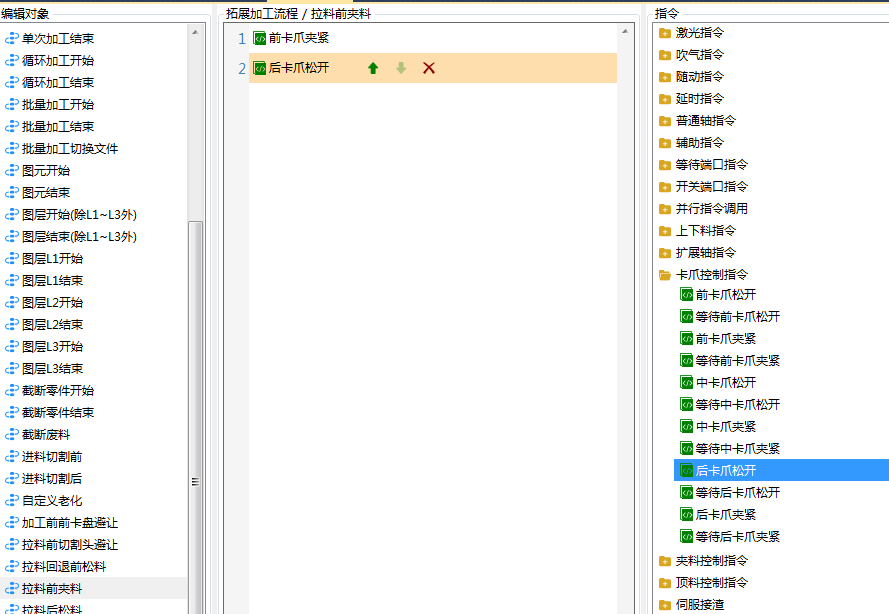Select the 等待中卡爪夹紧 command icon
Image resolution: width=889 pixels, height=614 pixels.
tap(687, 448)
